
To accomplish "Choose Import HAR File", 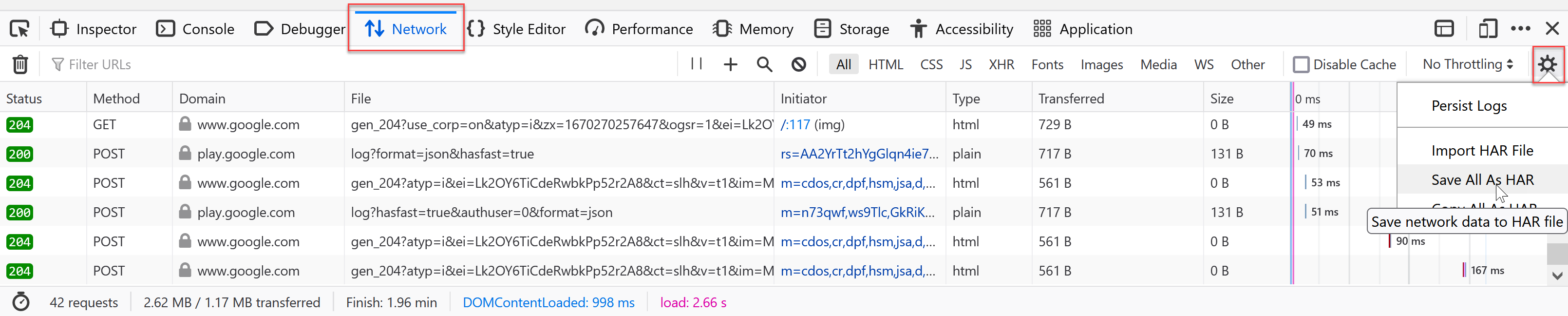I will pyautogui.click(x=1482, y=150).
